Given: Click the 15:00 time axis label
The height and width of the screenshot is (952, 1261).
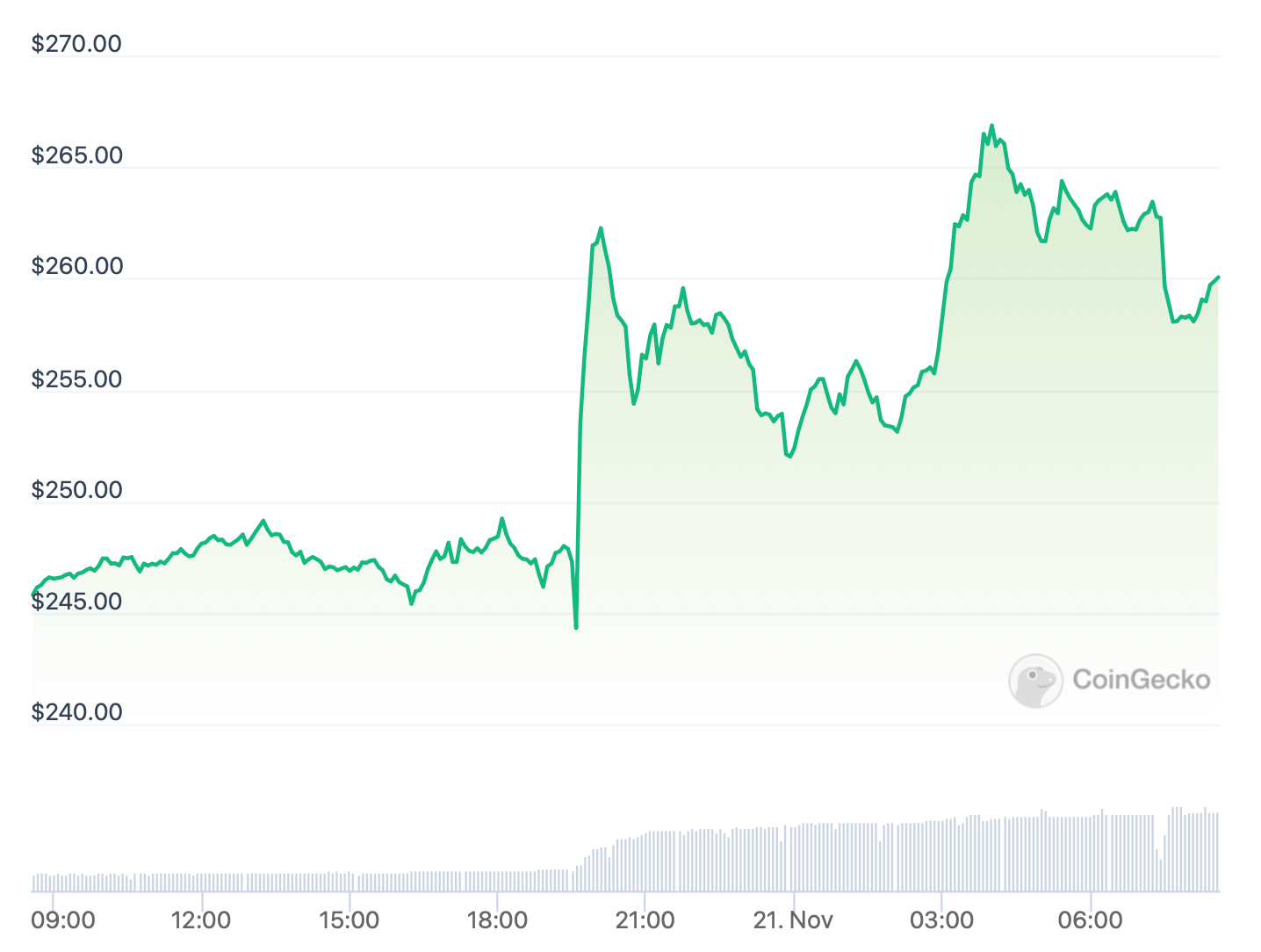Looking at the screenshot, I should point(349,920).
